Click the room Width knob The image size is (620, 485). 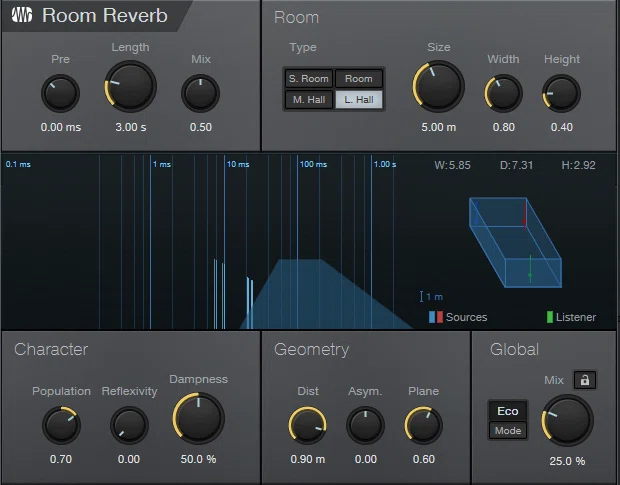[503, 94]
